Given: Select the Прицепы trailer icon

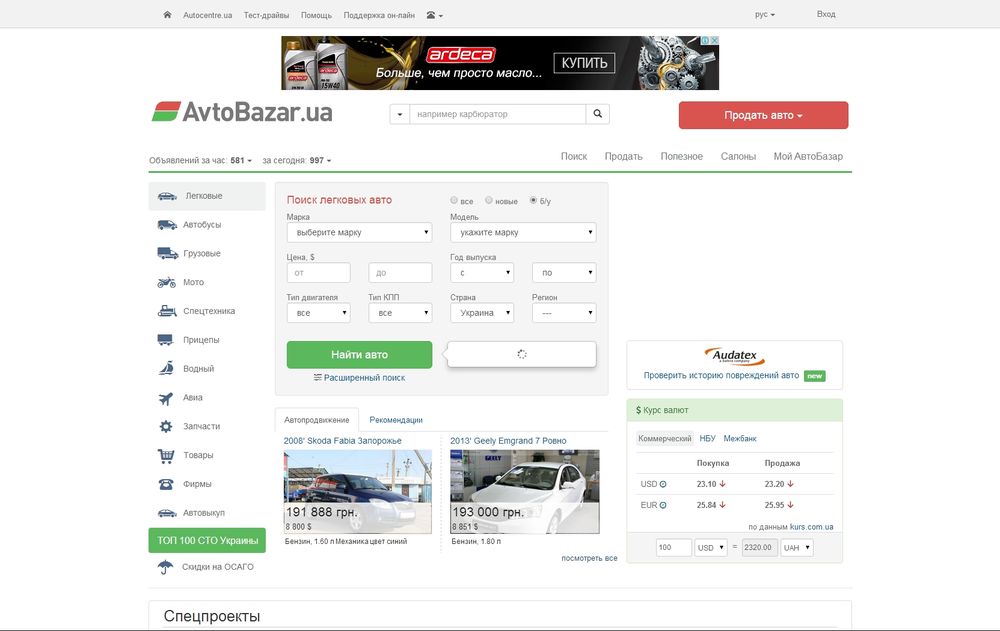Looking at the screenshot, I should pos(165,339).
